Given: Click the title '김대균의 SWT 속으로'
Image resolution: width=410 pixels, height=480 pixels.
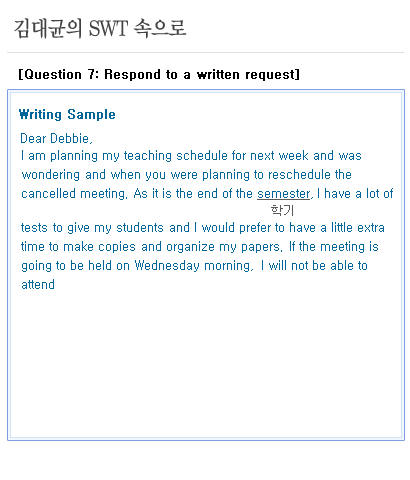Looking at the screenshot, I should 100,28.
